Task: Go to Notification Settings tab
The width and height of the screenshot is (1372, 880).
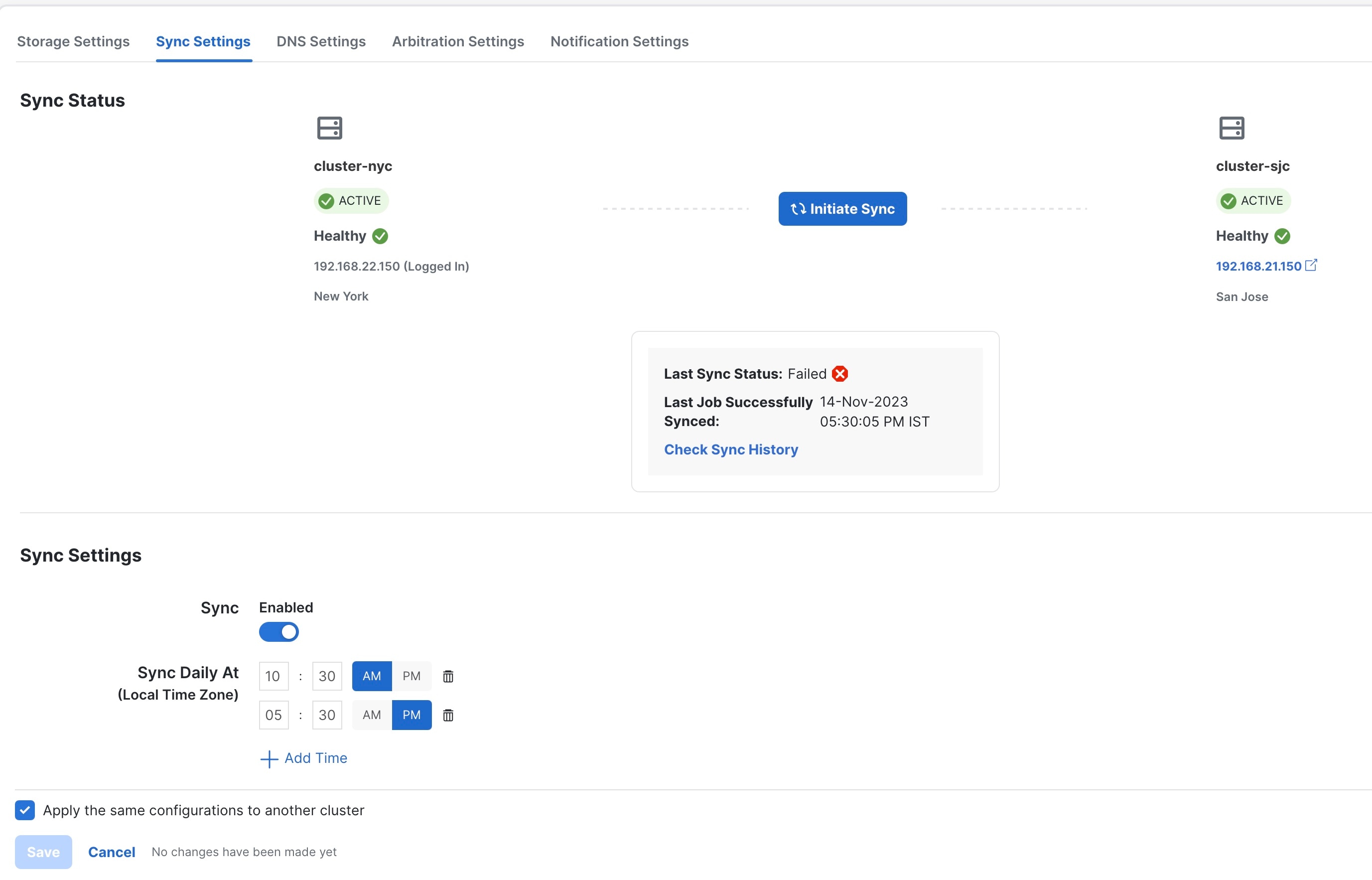Action: click(x=619, y=41)
